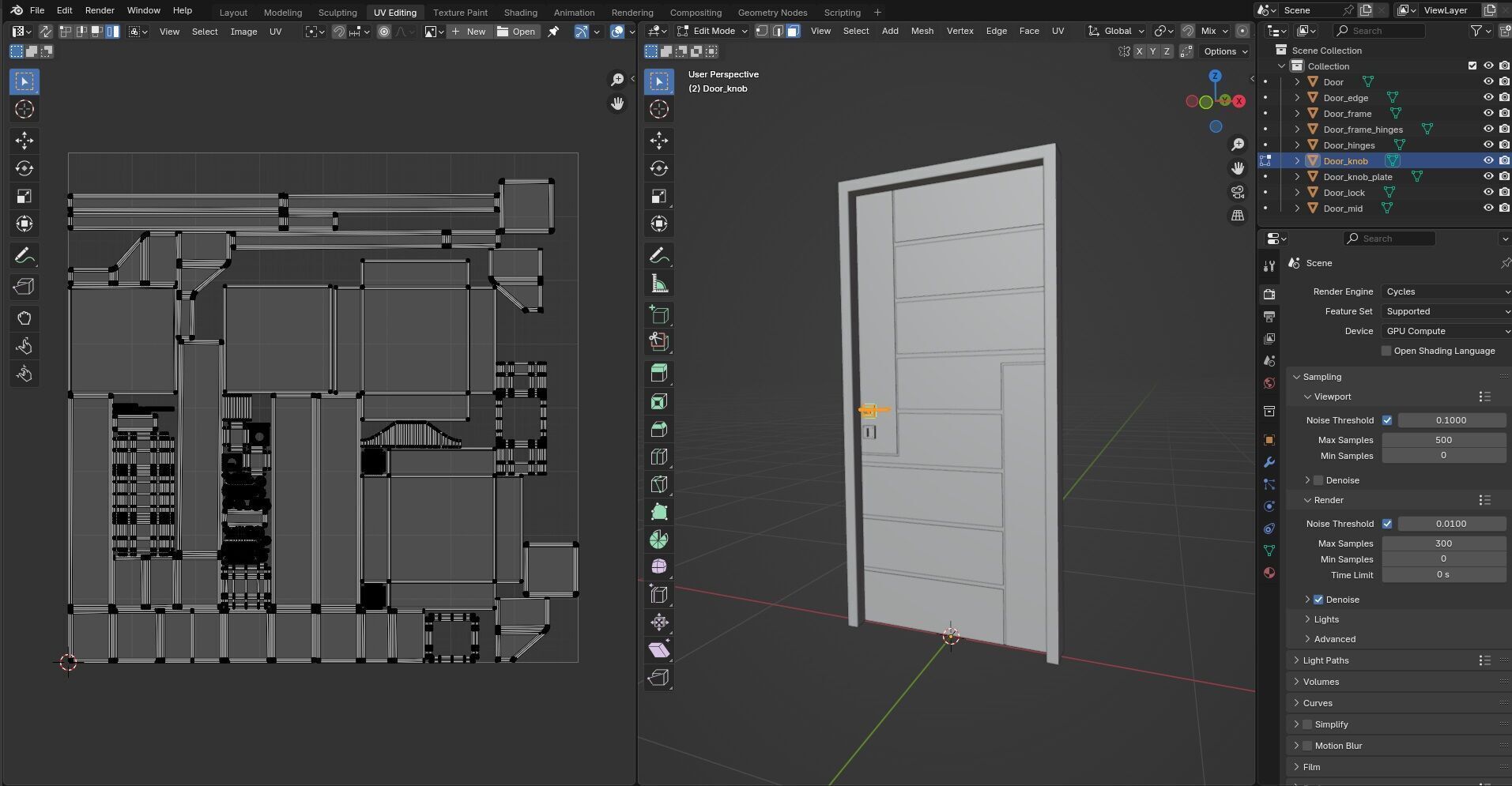The width and height of the screenshot is (1512, 786).
Task: Enable Open Shading Language checkbox
Action: (1386, 351)
